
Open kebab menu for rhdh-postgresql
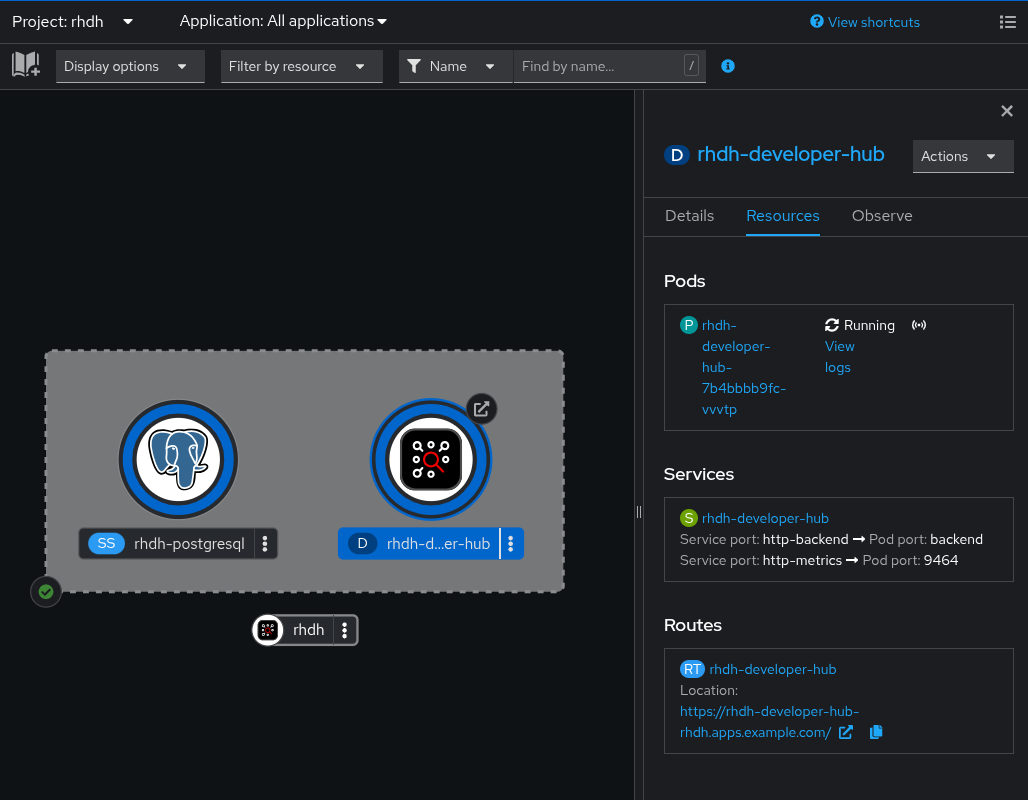pos(265,544)
